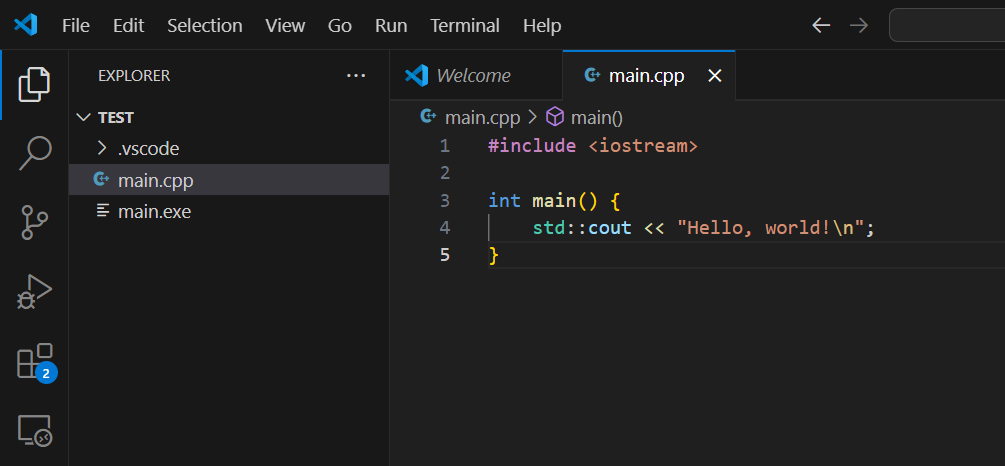
Task: Open the Remote Explorer icon
Action: (34, 431)
